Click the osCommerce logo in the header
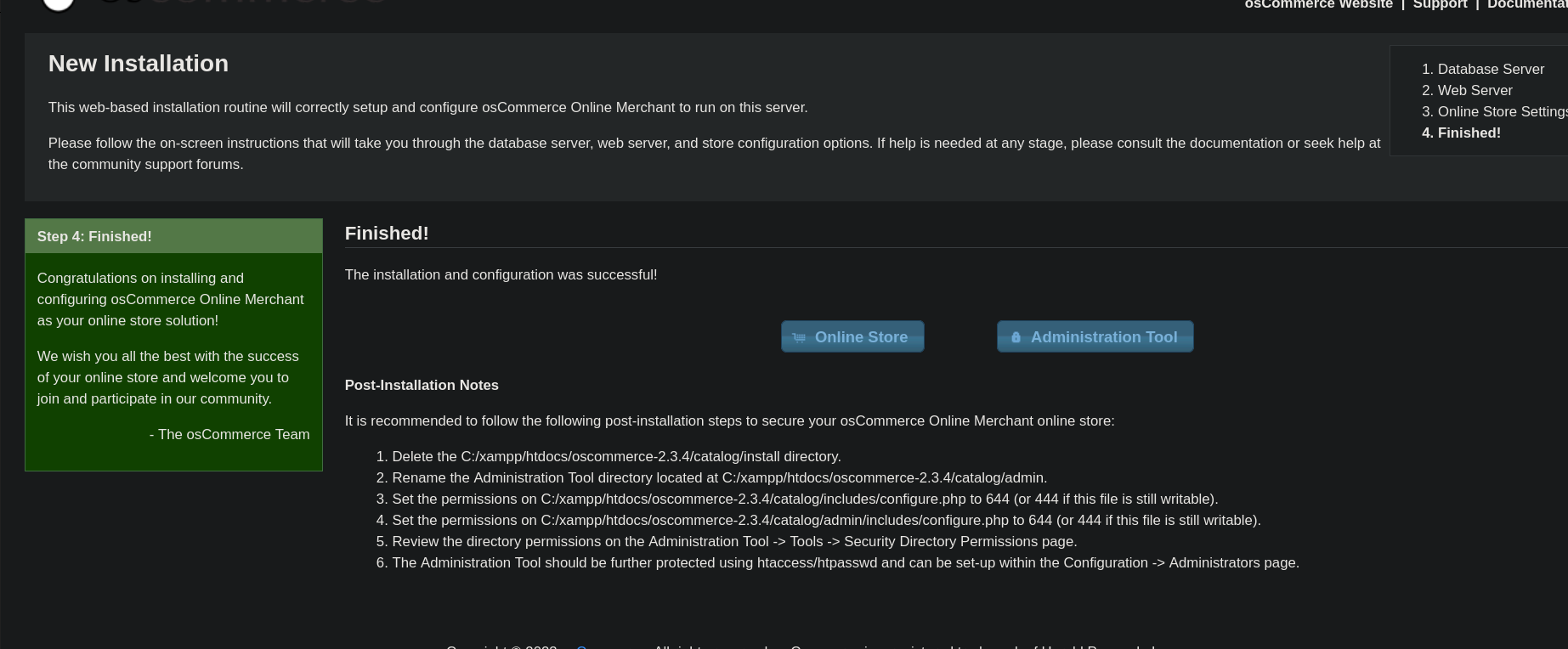 click(x=58, y=3)
